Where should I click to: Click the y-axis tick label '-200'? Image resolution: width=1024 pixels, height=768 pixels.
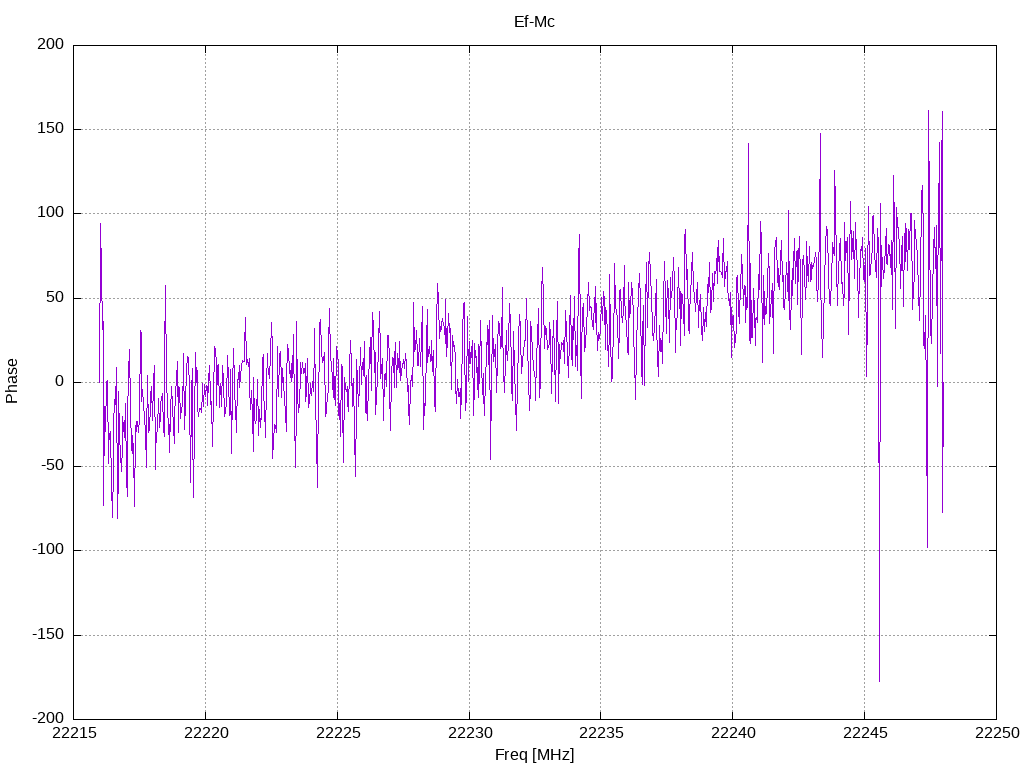[x=48, y=718]
